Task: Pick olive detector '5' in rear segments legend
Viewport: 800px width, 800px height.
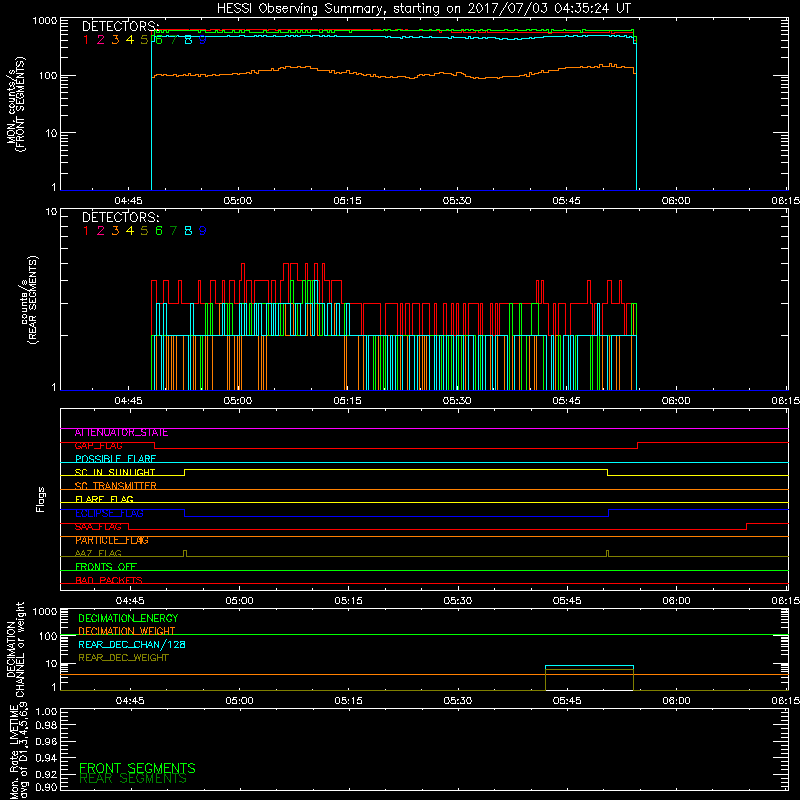Action: [144, 231]
